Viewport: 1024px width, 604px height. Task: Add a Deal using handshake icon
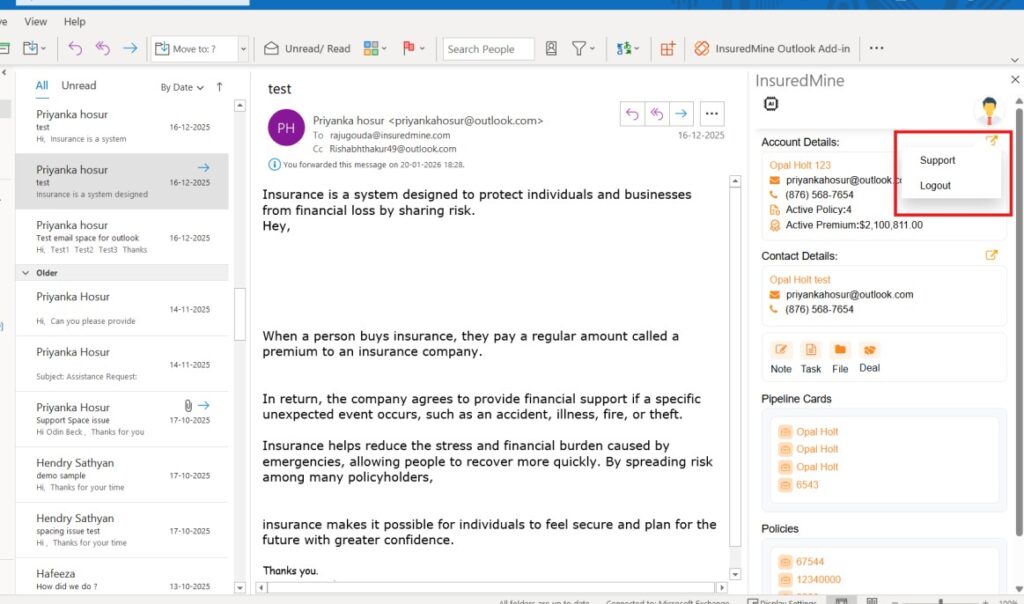coord(870,350)
